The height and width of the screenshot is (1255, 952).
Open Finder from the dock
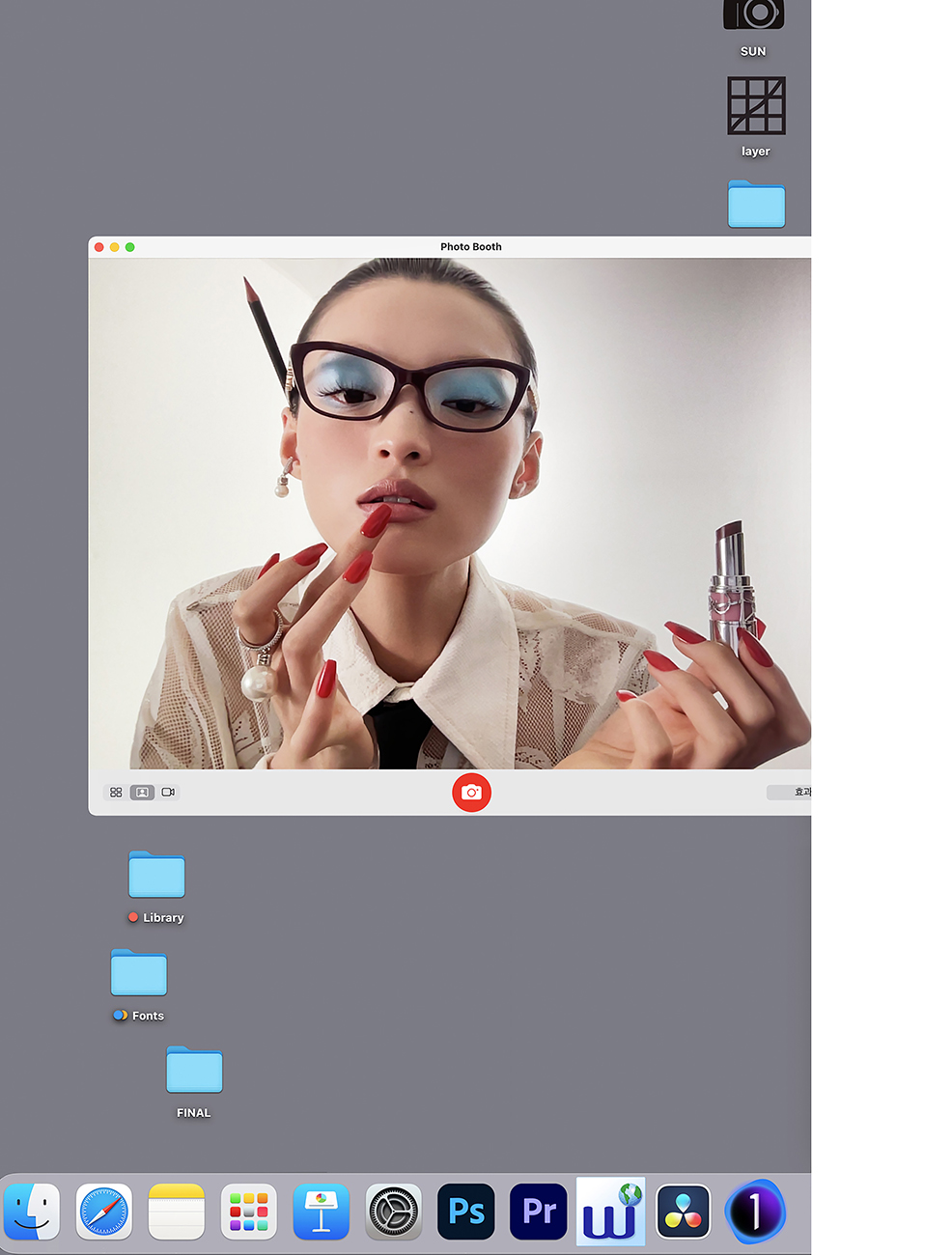point(32,1212)
